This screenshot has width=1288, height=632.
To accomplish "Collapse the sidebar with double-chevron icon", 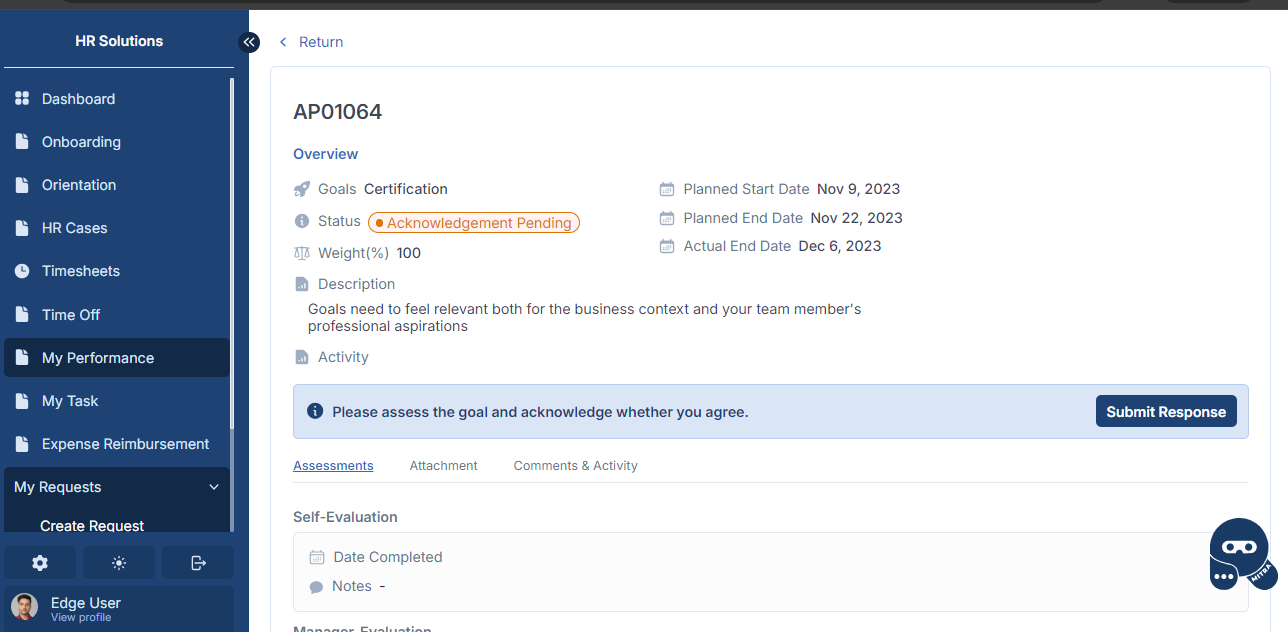I will point(249,42).
